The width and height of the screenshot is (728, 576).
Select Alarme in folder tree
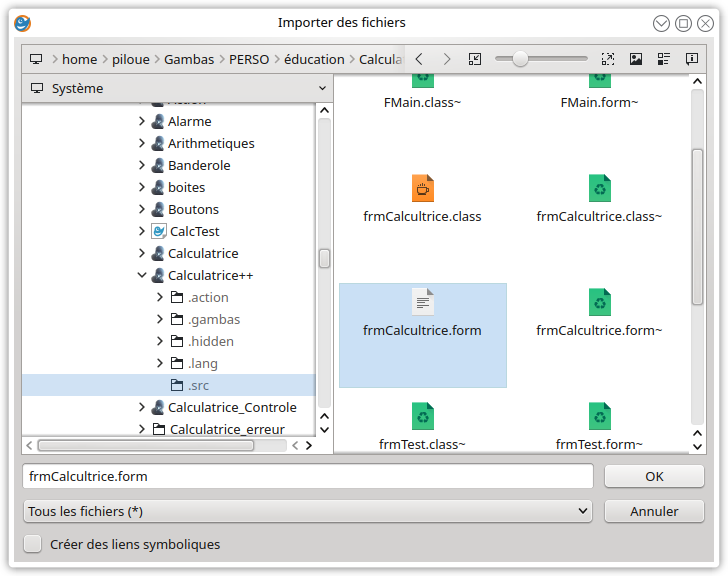(189, 121)
